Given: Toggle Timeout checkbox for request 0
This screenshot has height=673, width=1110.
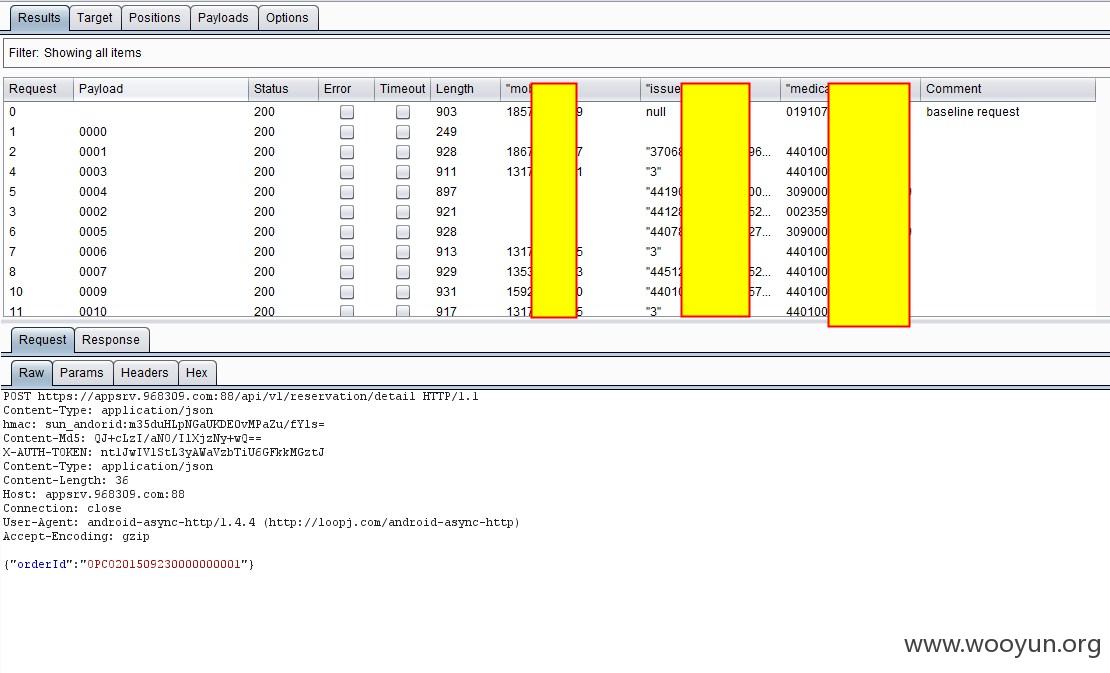Looking at the screenshot, I should pyautogui.click(x=403, y=112).
